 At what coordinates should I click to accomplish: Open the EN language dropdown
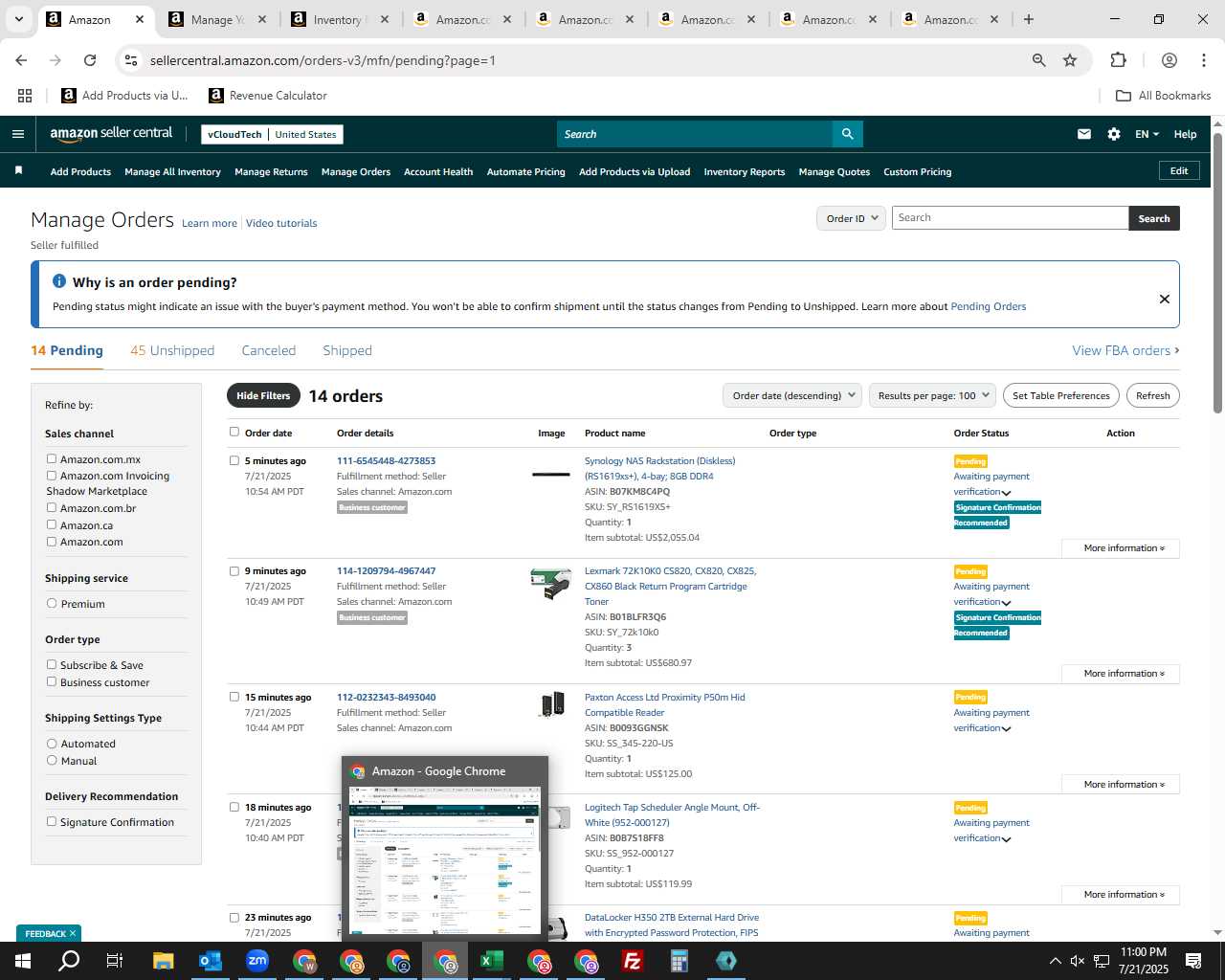point(1147,134)
